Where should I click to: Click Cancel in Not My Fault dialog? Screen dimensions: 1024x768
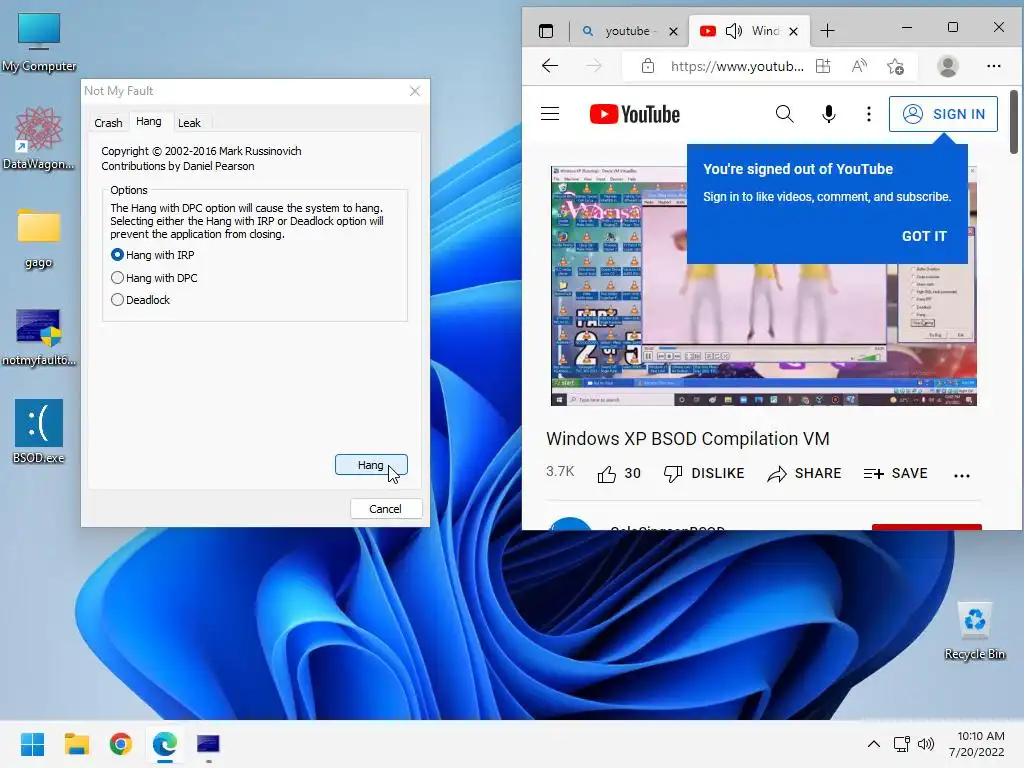(385, 509)
